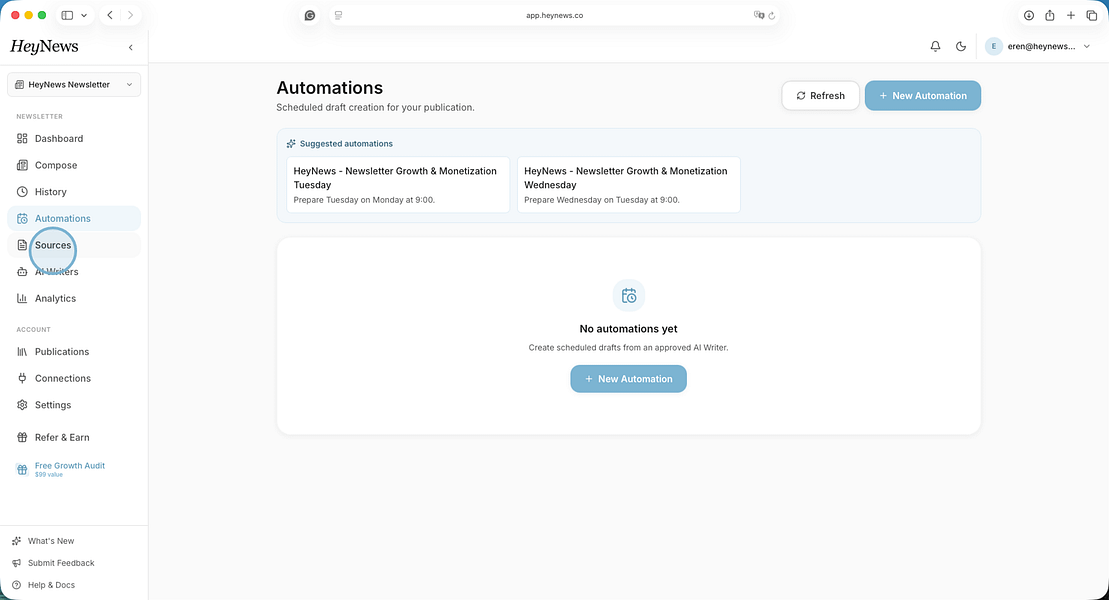1109x600 pixels.
Task: Click the HeyNews logo
Action: tap(44, 47)
